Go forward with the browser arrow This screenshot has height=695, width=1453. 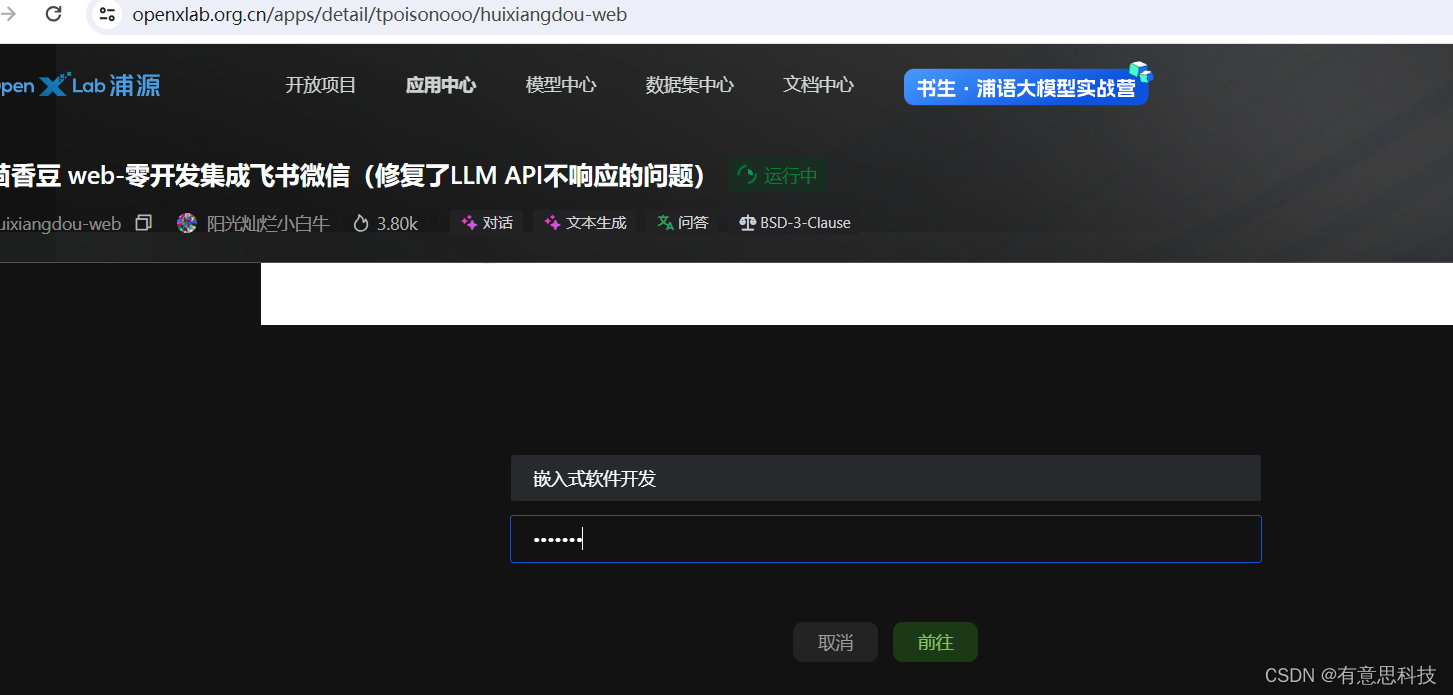point(7,14)
